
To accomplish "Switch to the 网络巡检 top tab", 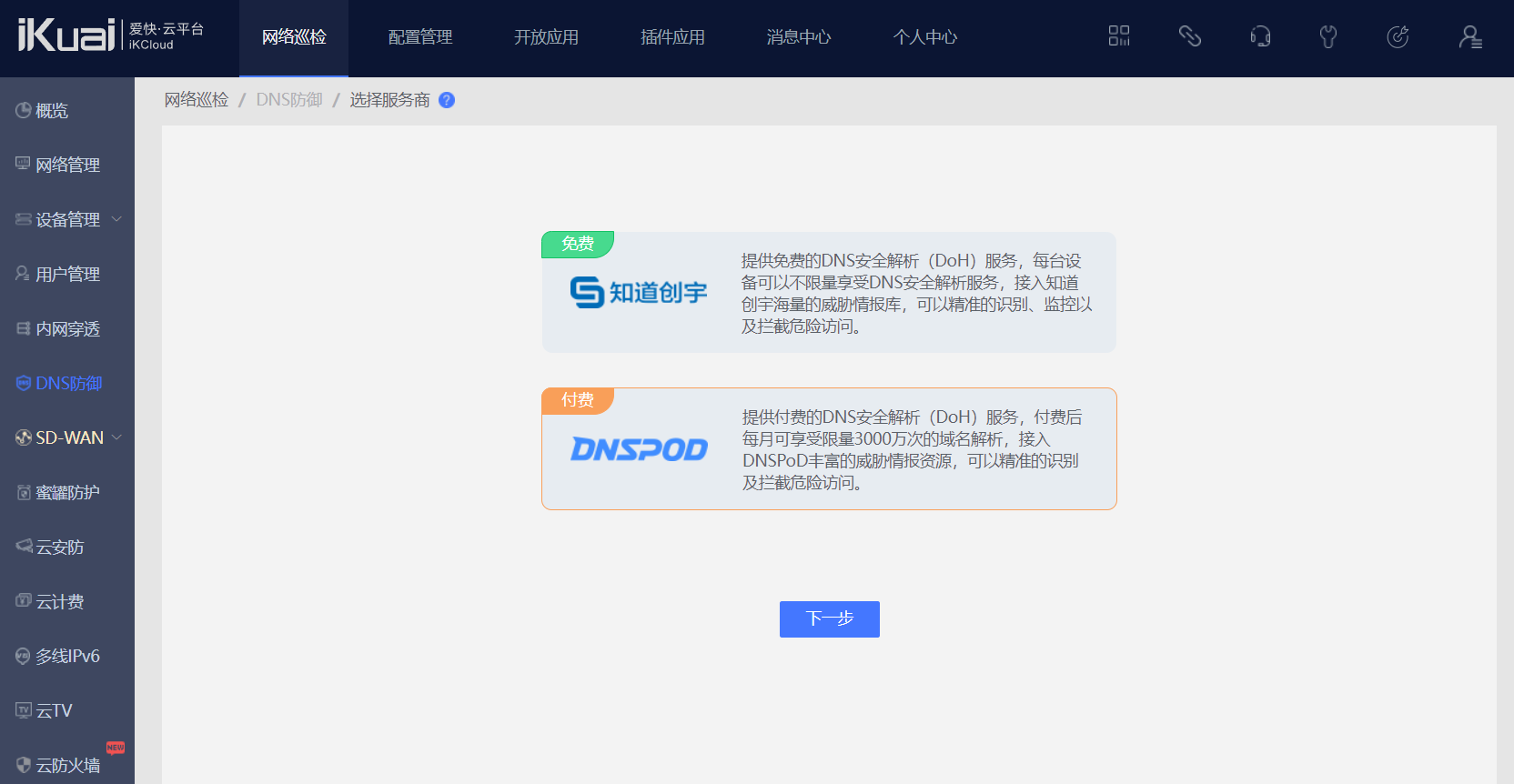I will tap(294, 37).
